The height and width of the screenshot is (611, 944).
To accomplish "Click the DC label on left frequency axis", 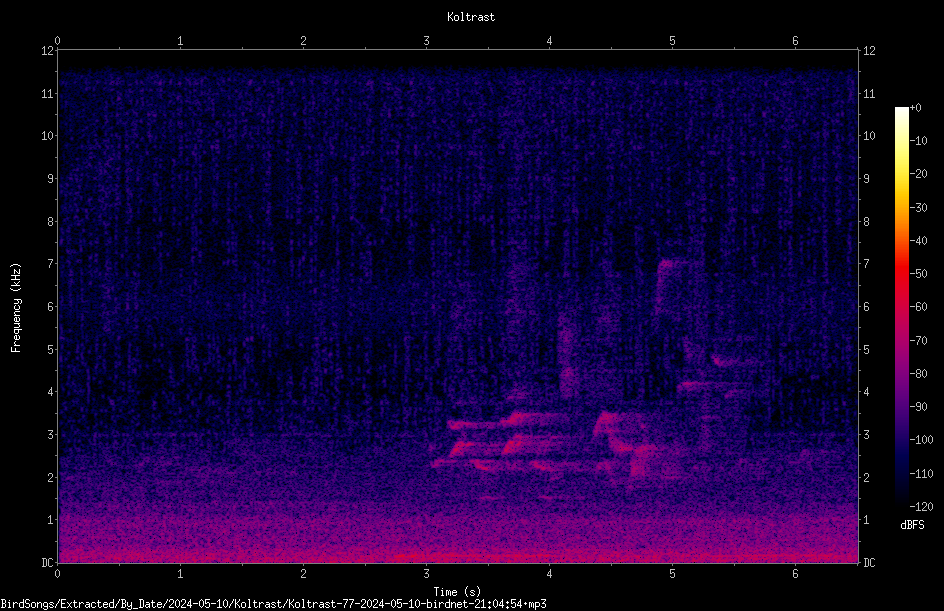I will tap(47, 563).
